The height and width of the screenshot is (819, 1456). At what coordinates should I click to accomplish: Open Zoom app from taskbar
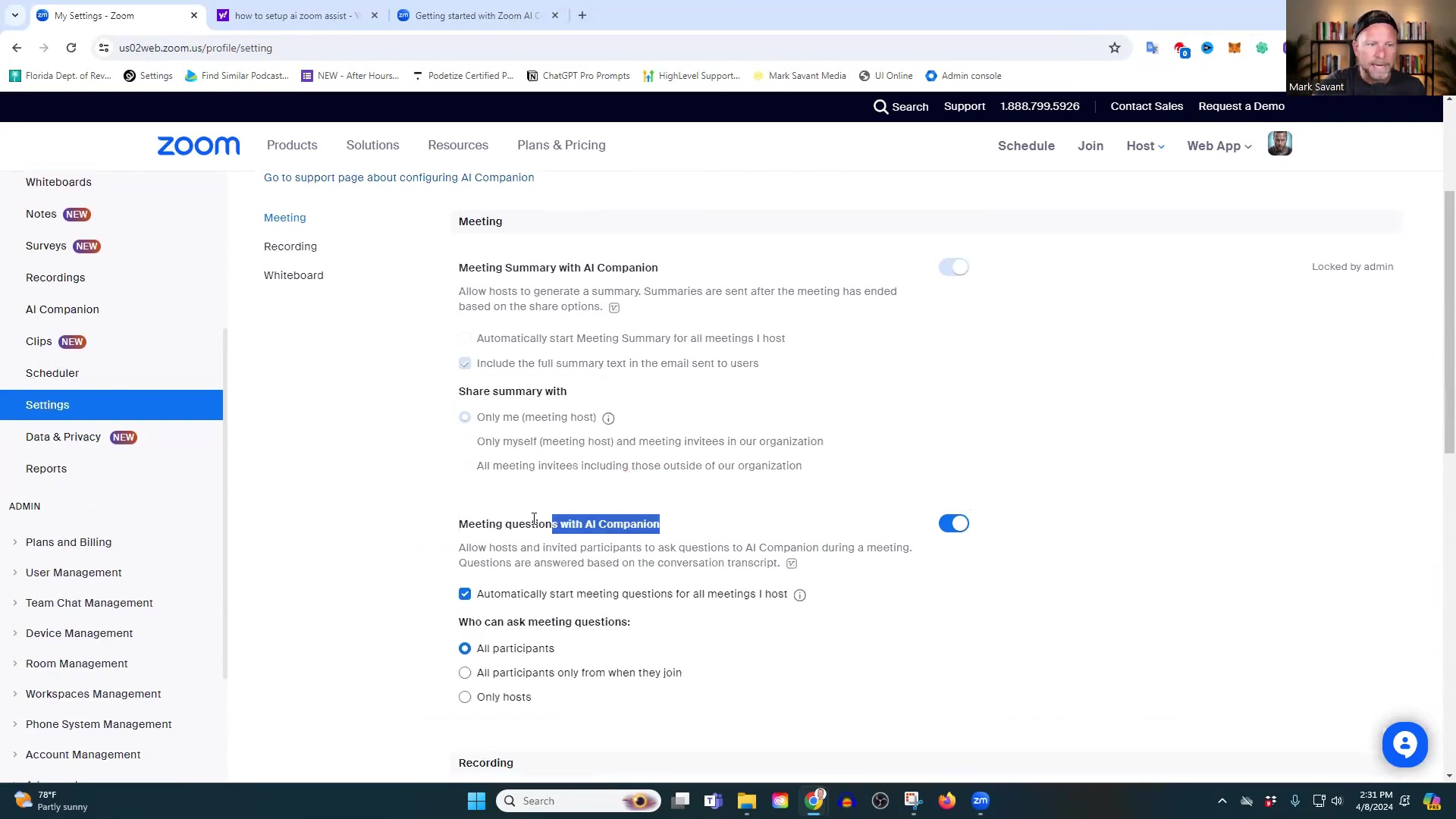[x=981, y=801]
